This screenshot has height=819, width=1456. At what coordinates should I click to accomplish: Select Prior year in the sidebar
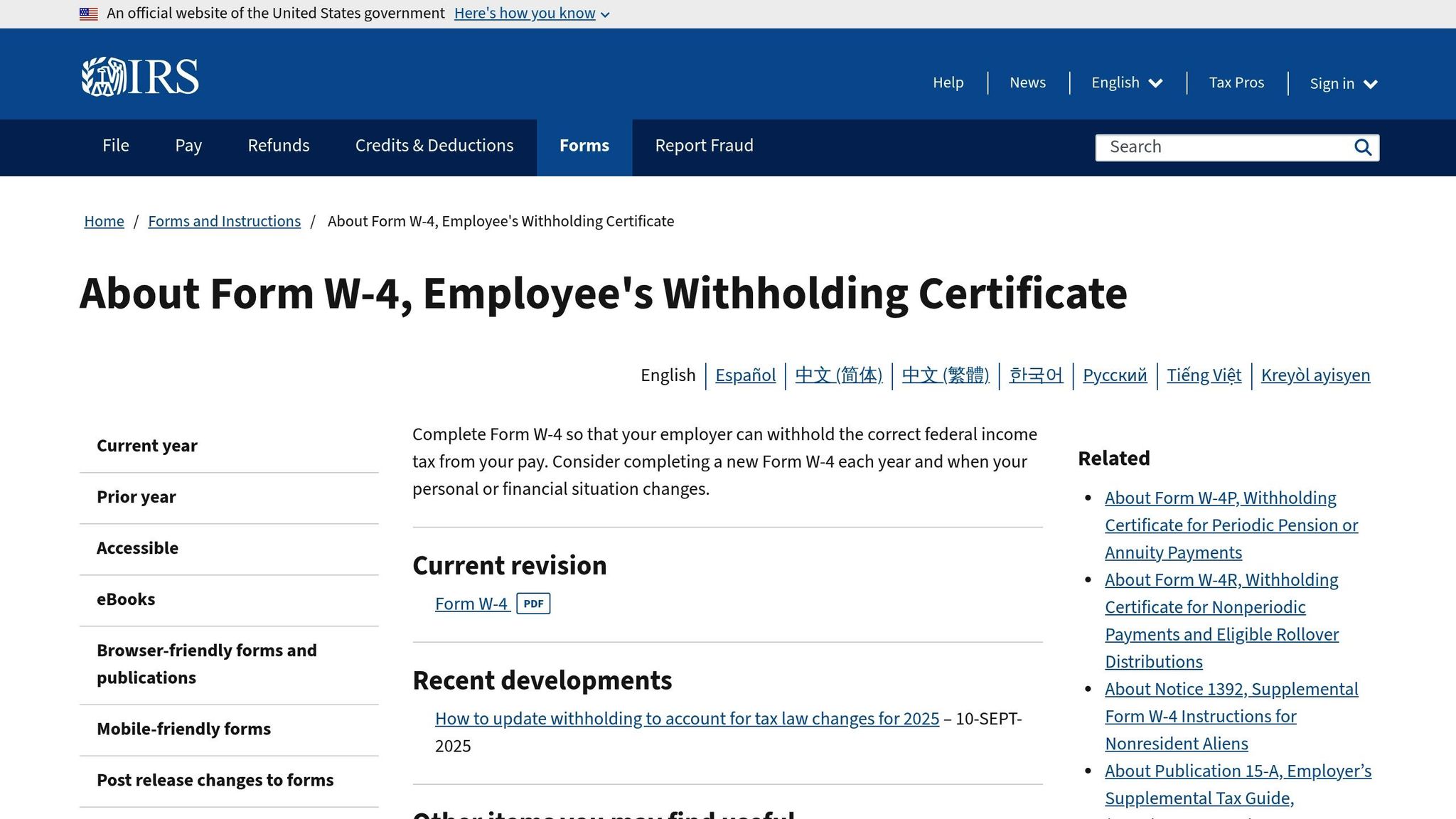pos(229,498)
